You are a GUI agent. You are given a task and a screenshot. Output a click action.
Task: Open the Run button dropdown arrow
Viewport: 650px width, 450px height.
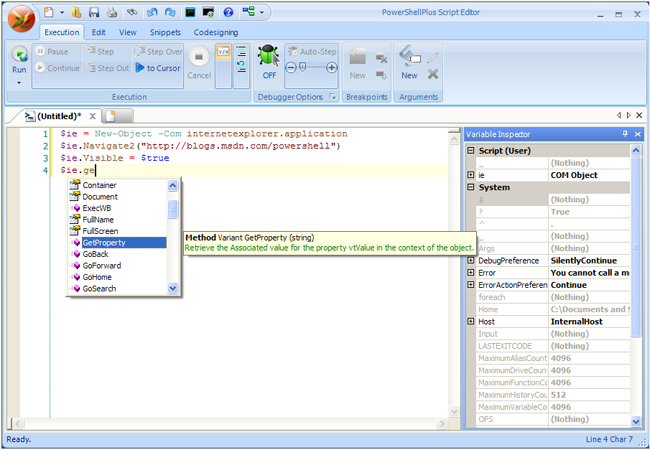point(19,83)
